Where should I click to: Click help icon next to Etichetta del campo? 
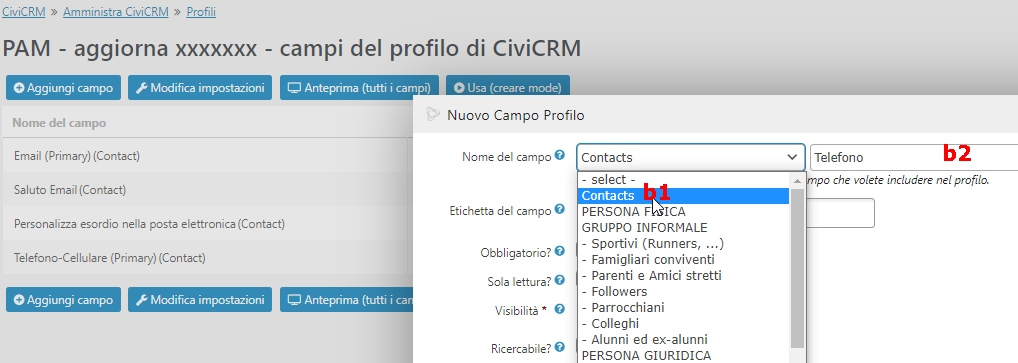(x=559, y=210)
